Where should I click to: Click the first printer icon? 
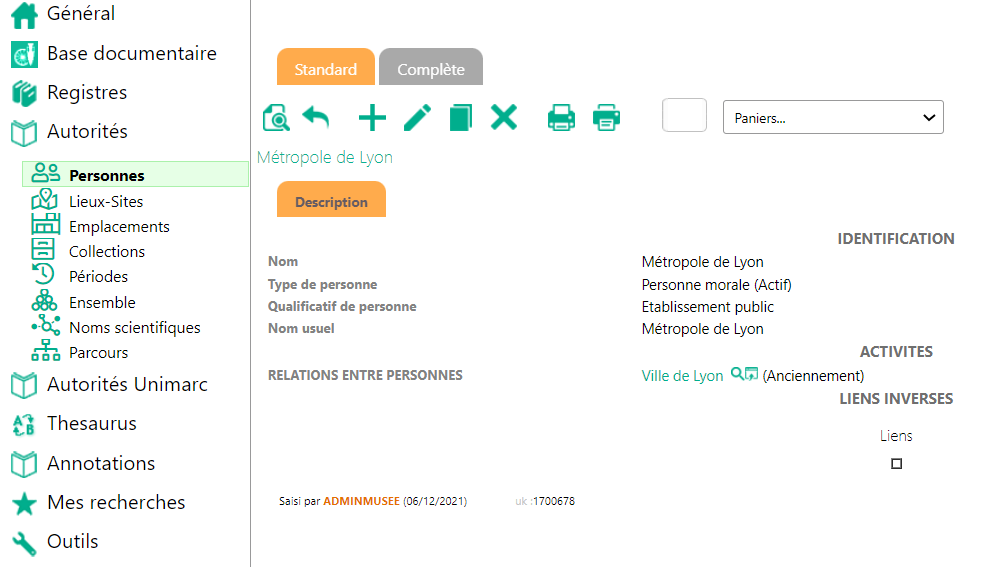tap(561, 118)
